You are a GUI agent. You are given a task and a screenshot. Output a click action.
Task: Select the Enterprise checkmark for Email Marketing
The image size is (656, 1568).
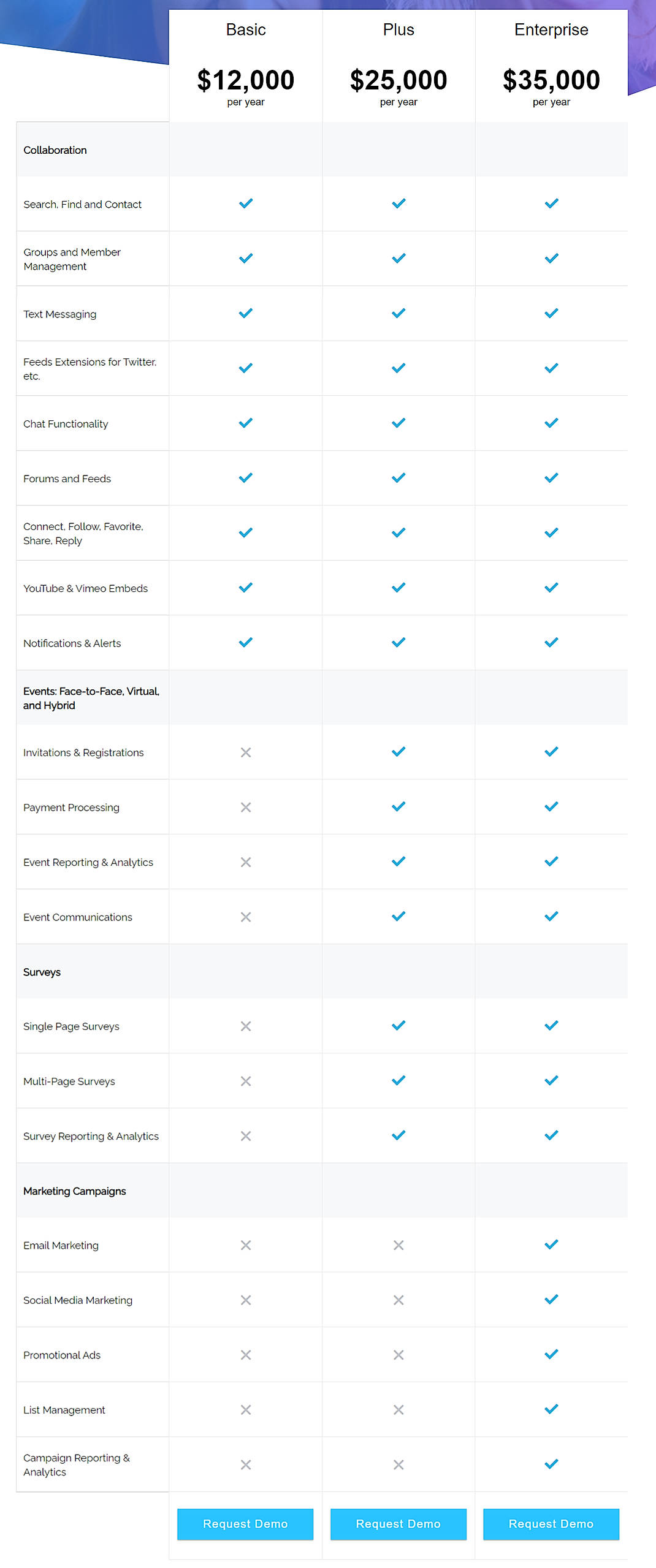tap(551, 1244)
